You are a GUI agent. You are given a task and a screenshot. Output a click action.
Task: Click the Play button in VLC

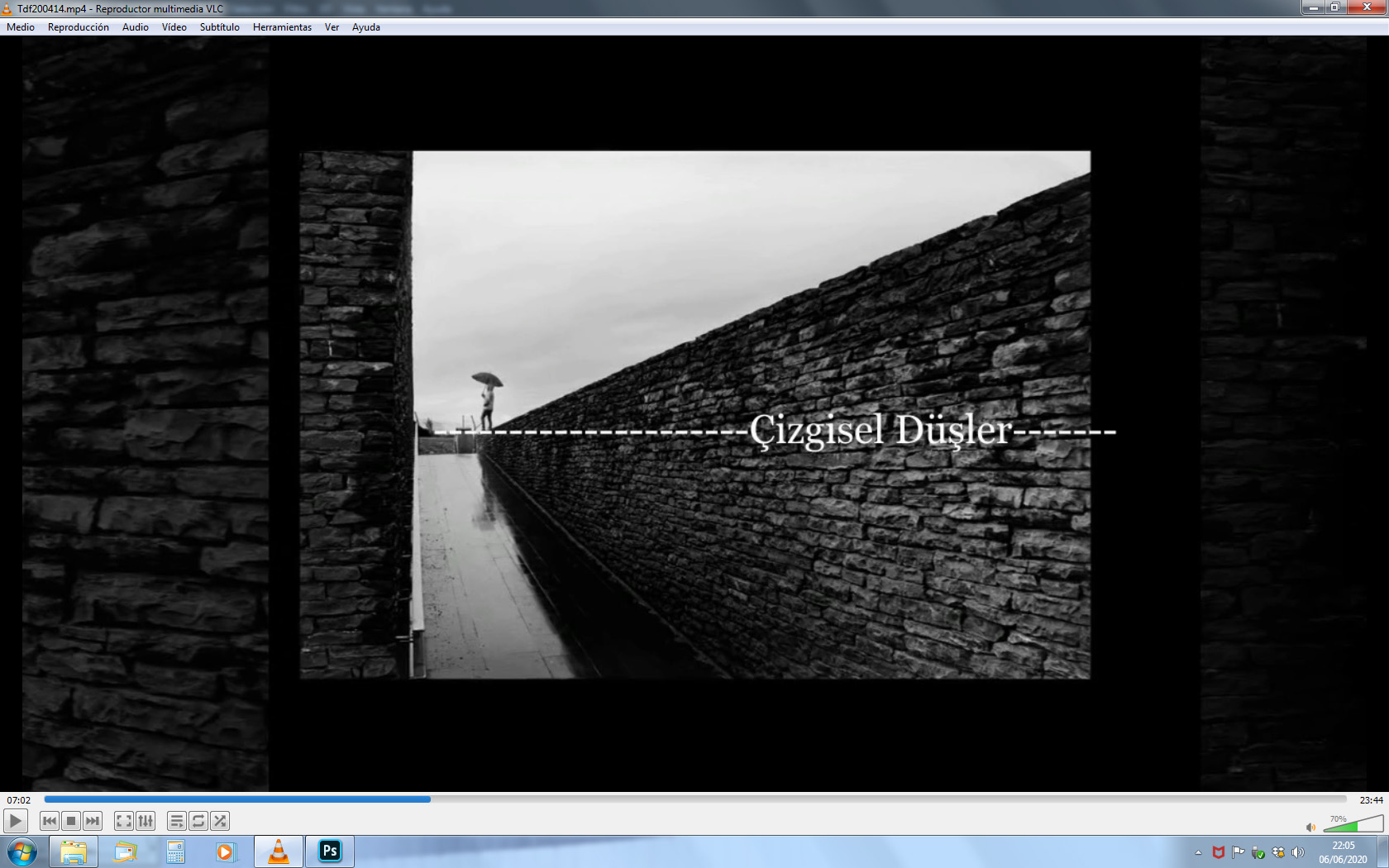coord(16,821)
